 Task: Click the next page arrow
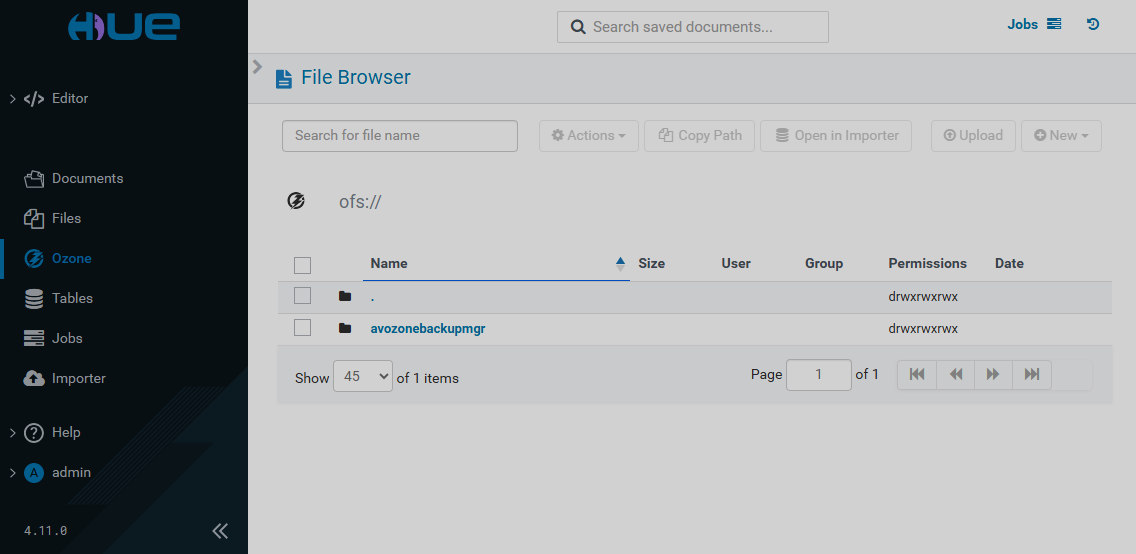993,374
